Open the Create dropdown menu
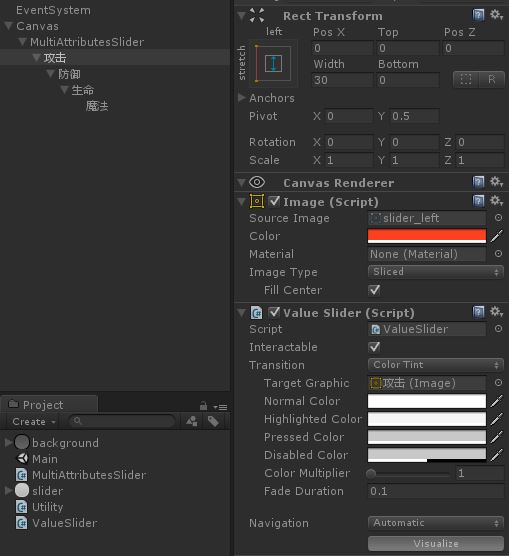Image resolution: width=509 pixels, height=556 pixels. pyautogui.click(x=34, y=421)
